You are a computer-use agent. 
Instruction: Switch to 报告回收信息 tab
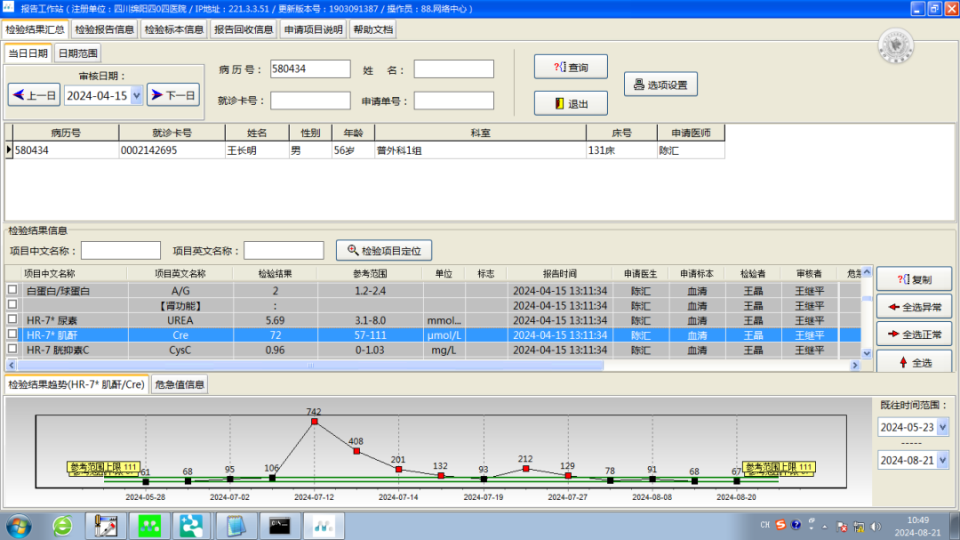tap(243, 29)
